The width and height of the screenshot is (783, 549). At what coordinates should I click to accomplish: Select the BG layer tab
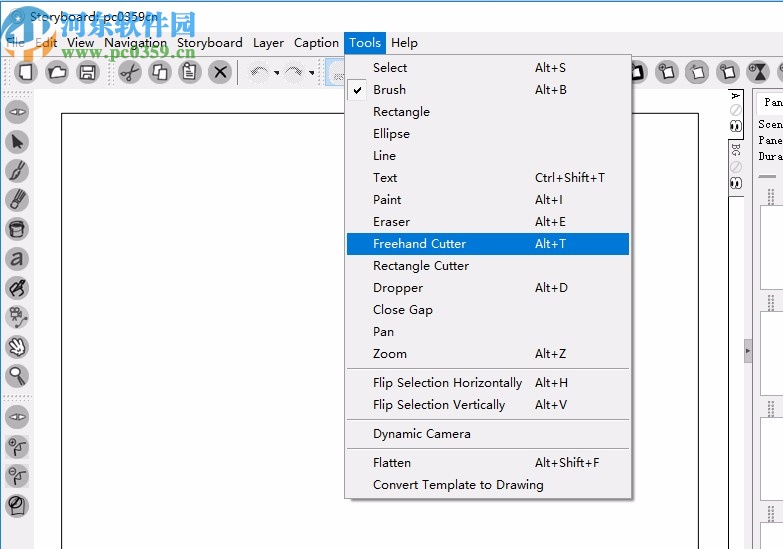click(736, 149)
